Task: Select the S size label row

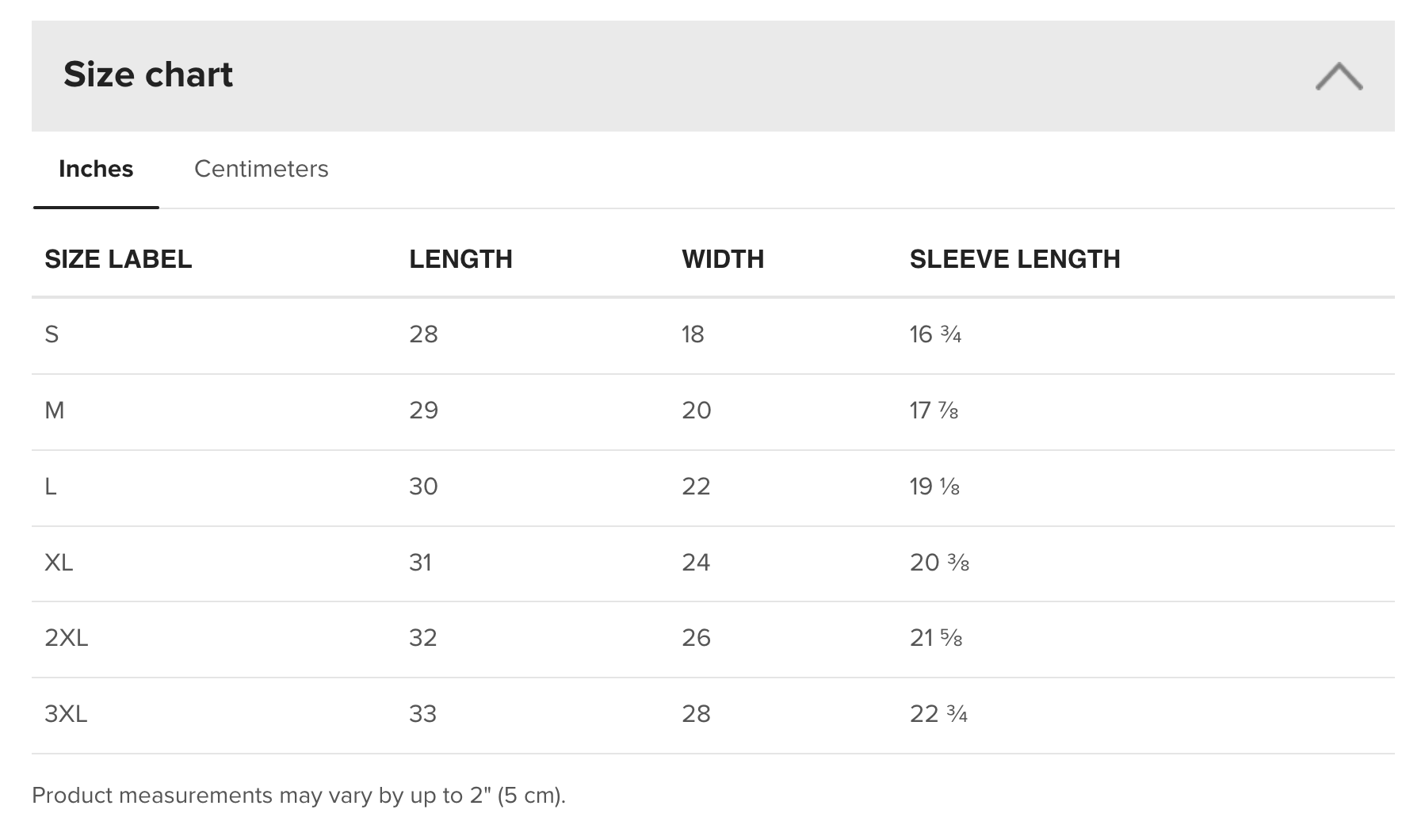Action: pyautogui.click(x=52, y=334)
